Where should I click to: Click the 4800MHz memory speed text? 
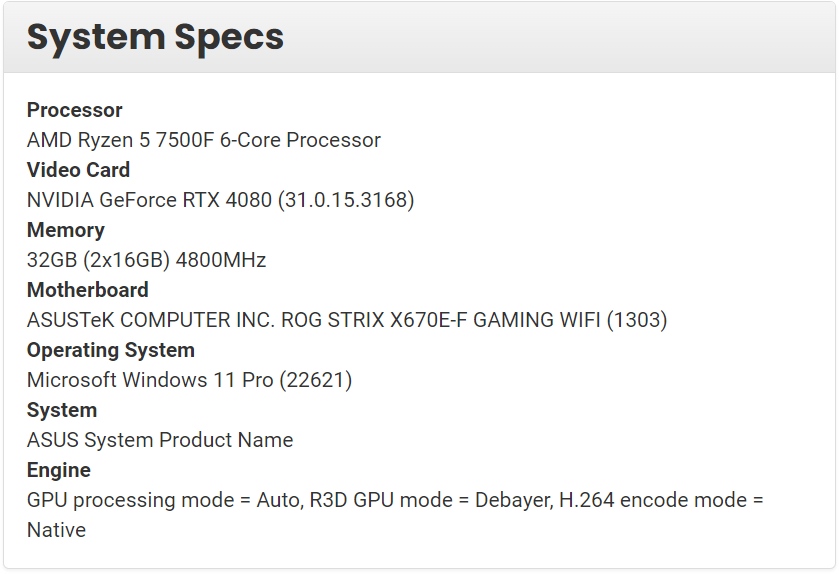[221, 260]
